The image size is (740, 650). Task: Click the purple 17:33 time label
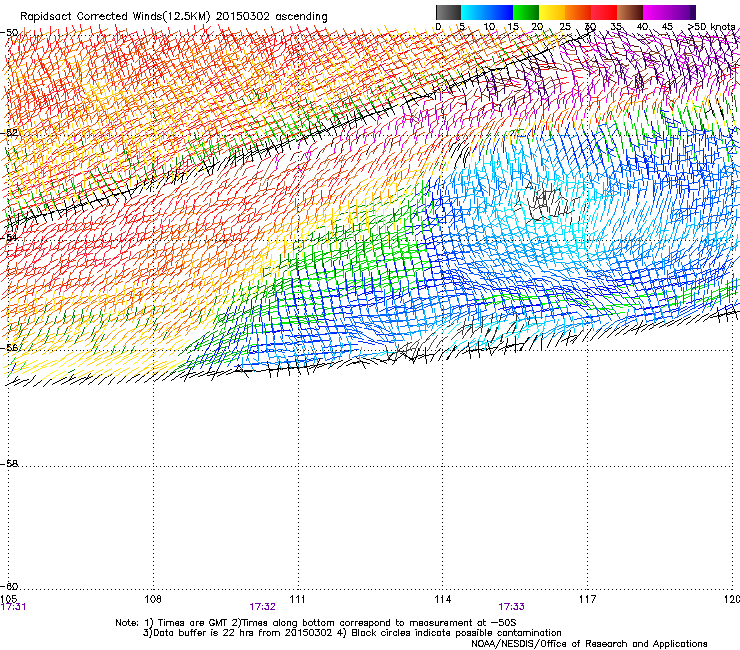pos(512,607)
